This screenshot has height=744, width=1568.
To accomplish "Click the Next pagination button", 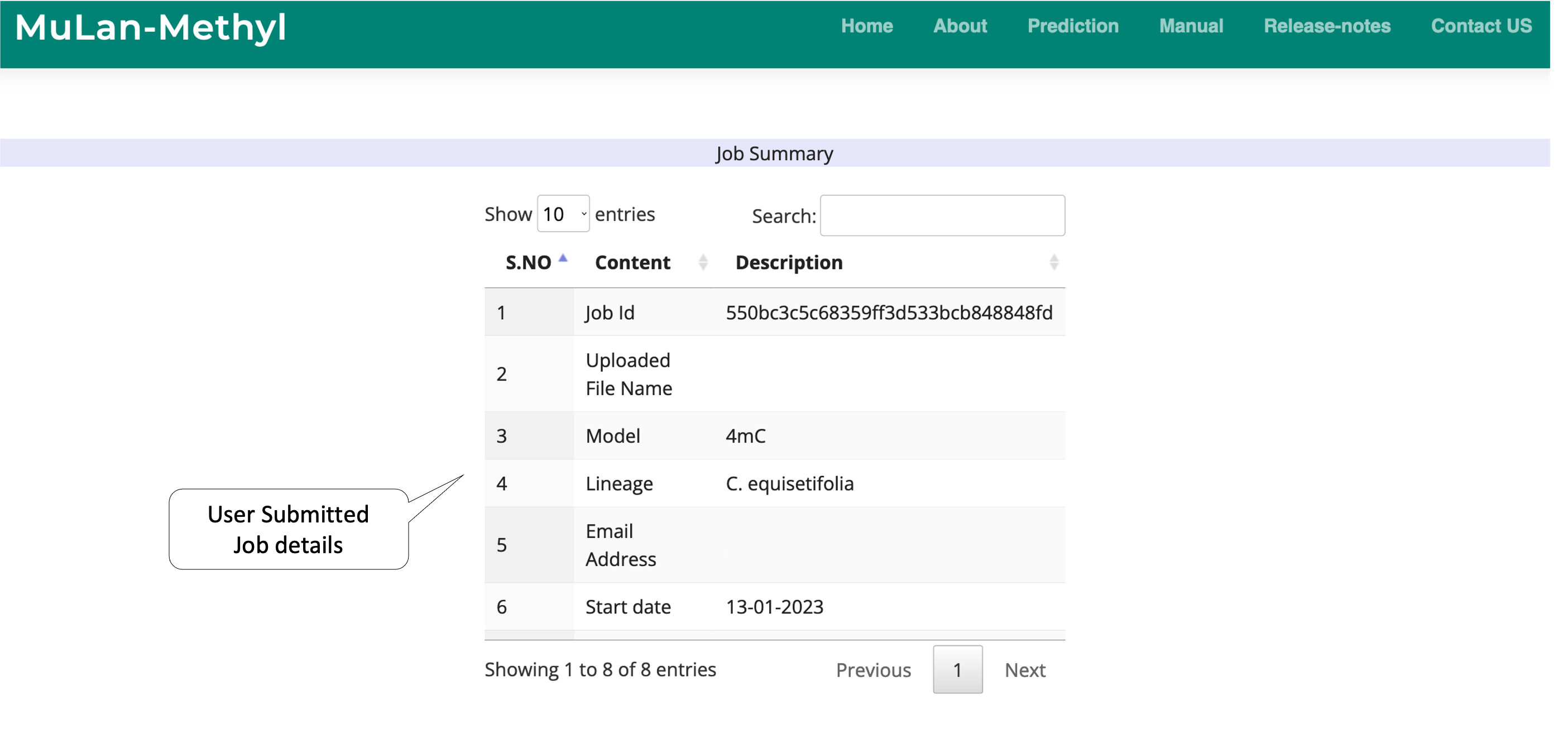I will pyautogui.click(x=1025, y=670).
